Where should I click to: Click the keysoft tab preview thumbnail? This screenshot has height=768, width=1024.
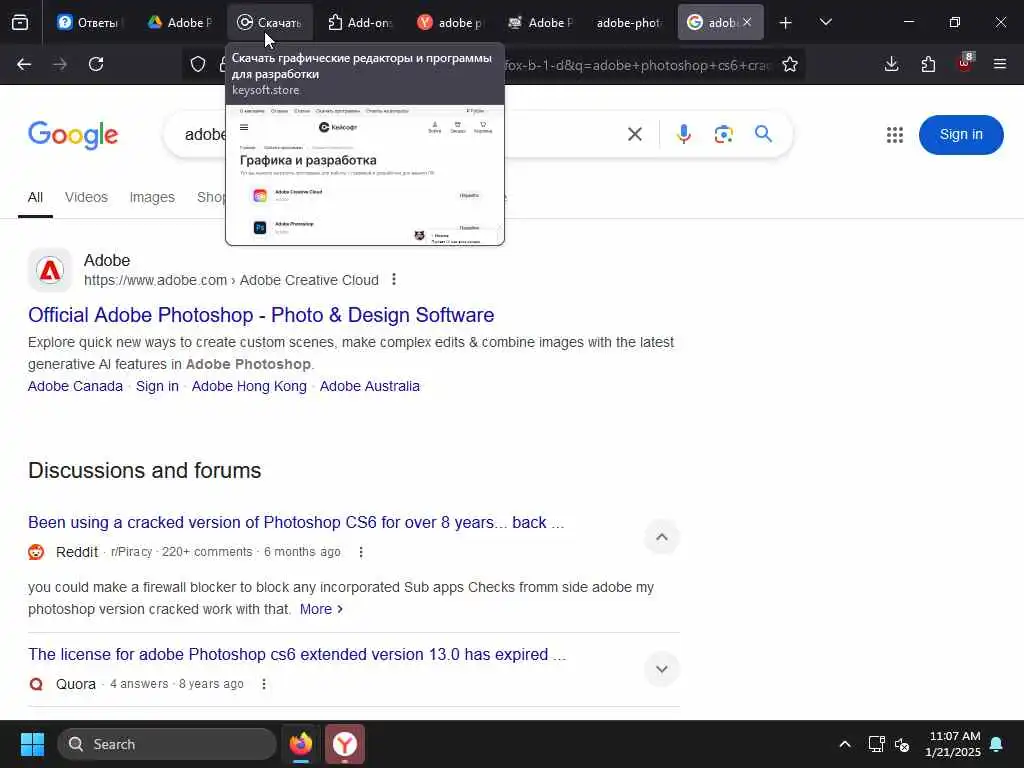365,175
